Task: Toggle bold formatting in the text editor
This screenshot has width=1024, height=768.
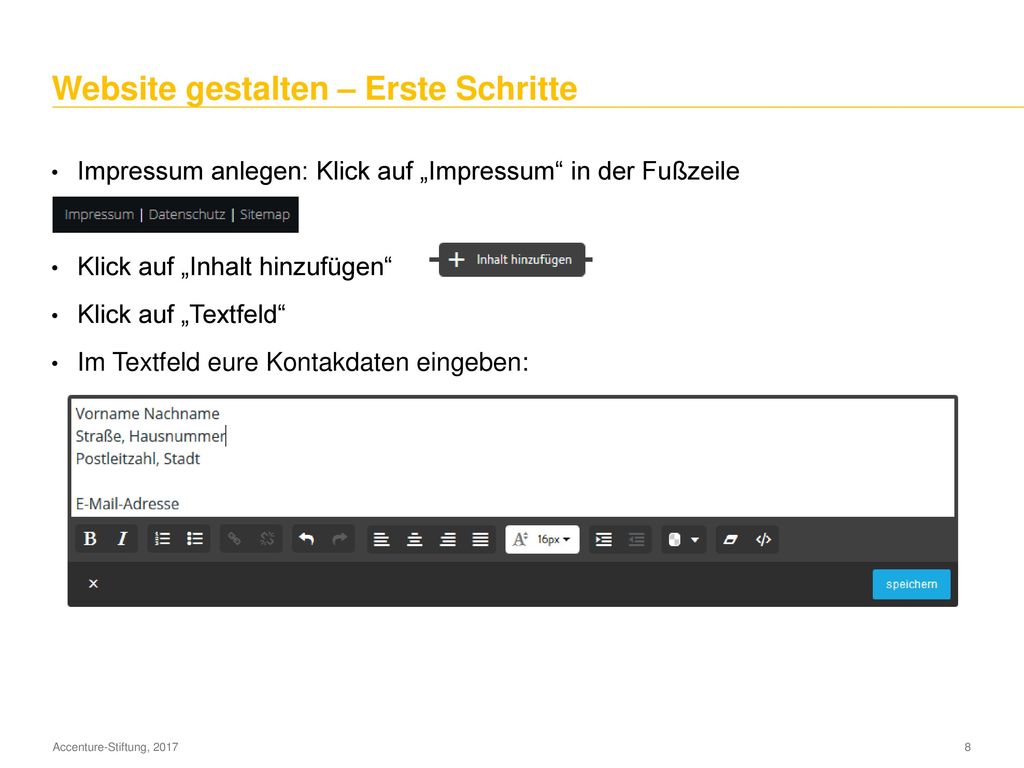Action: pos(90,539)
